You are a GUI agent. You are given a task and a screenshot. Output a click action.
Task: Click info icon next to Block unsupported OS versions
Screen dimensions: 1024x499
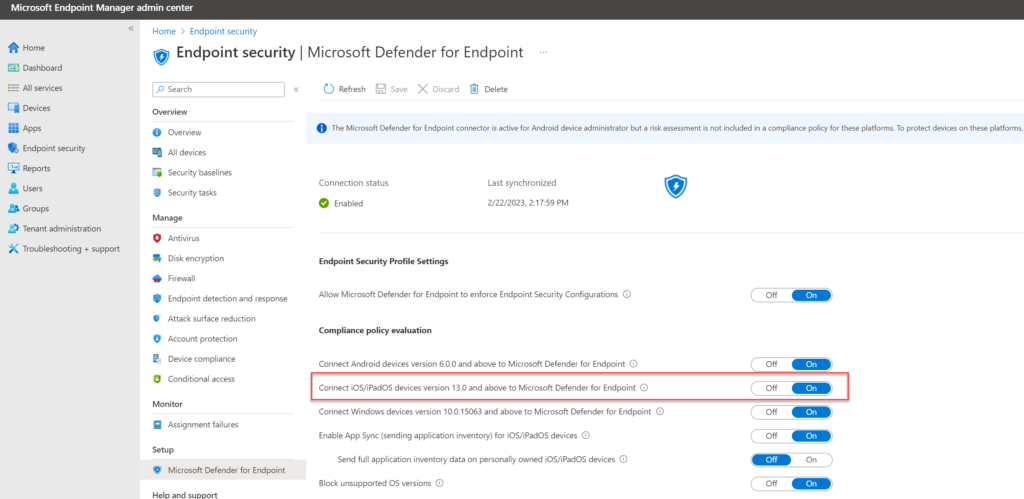tap(440, 483)
